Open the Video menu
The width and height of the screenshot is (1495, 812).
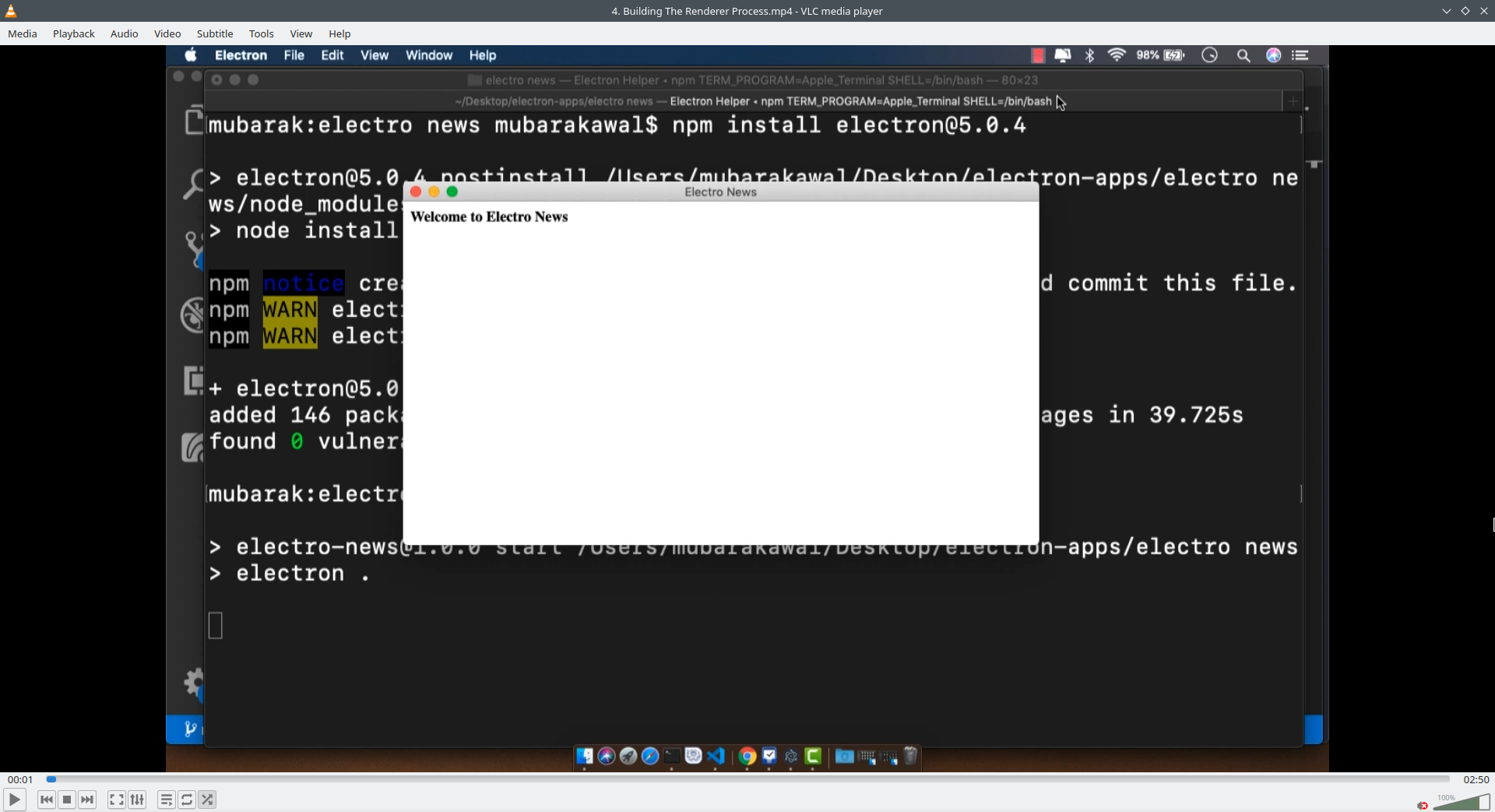coord(167,33)
